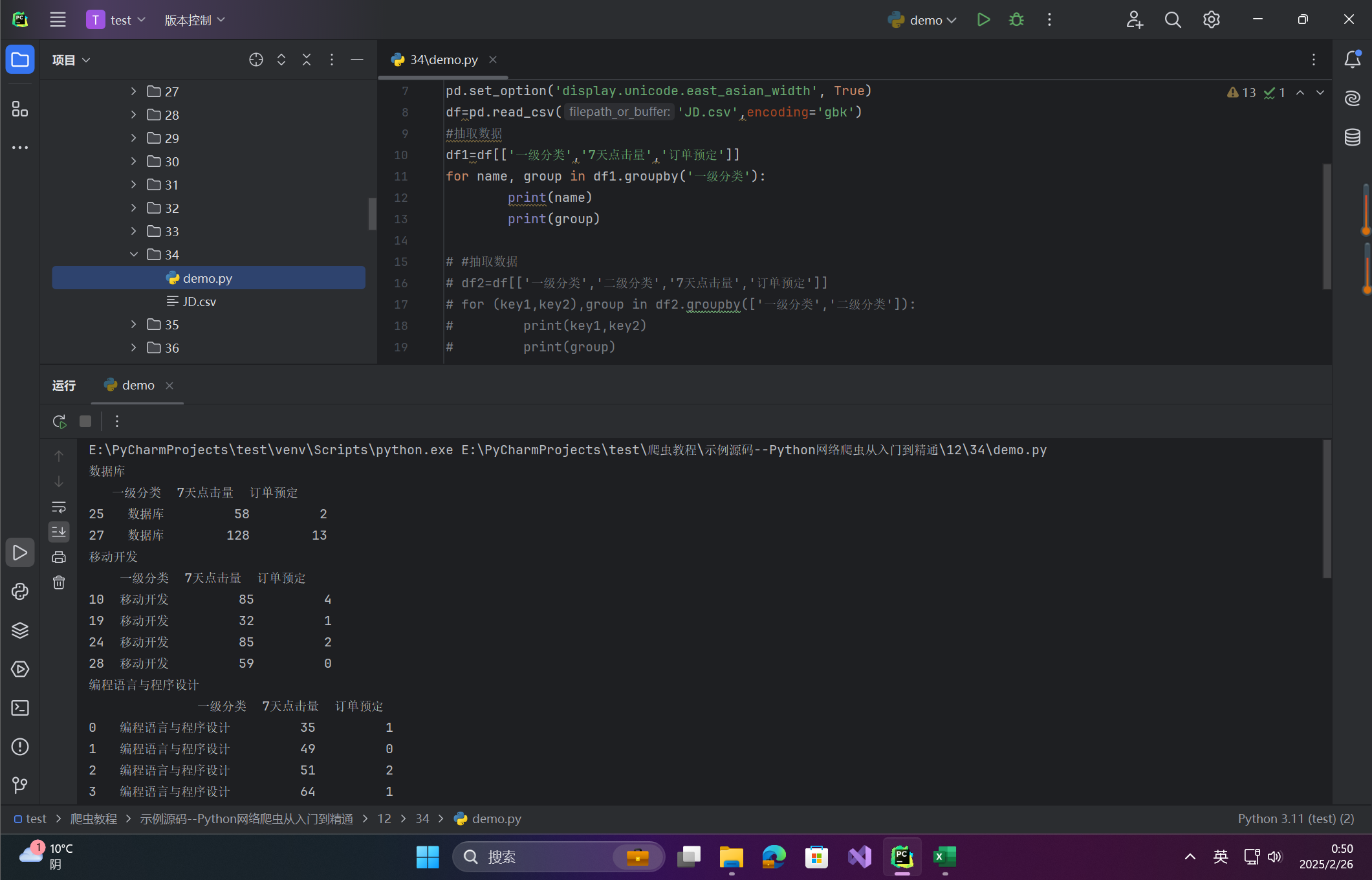Close the 34\demo.py editor tab

click(x=493, y=60)
